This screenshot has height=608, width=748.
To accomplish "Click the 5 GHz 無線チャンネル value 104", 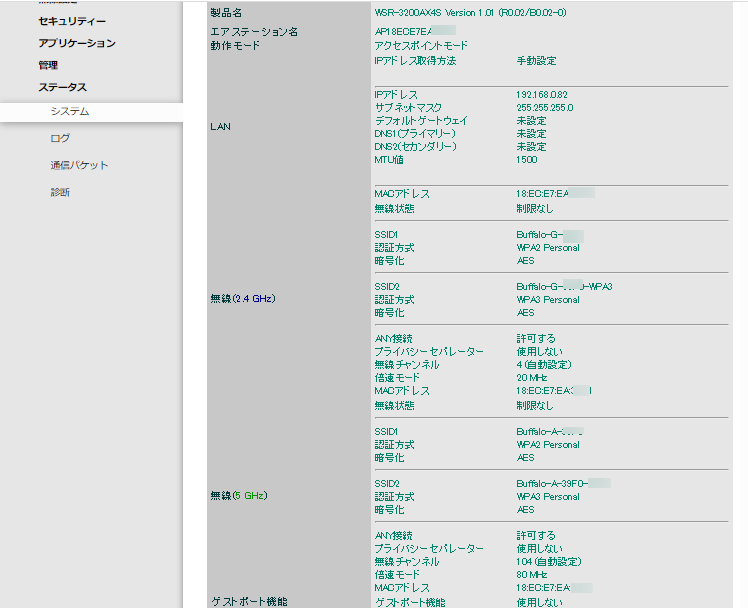I will click(549, 562).
